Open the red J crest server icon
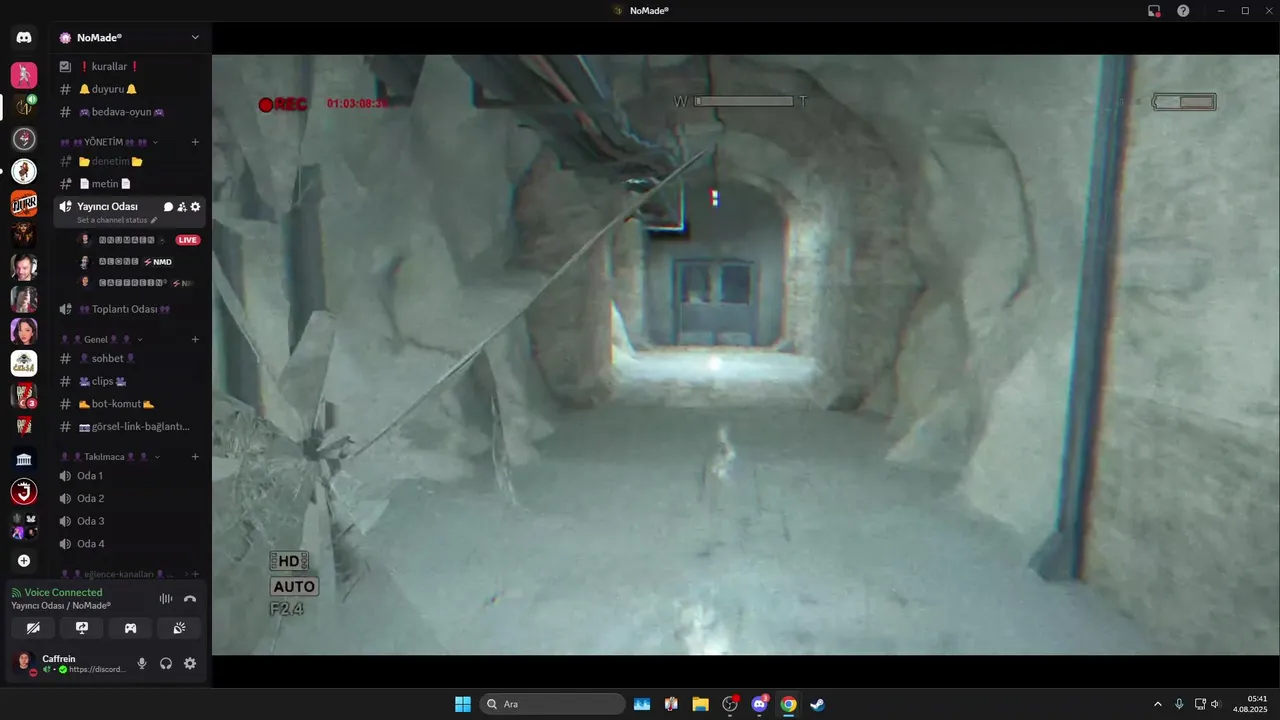Image resolution: width=1280 pixels, height=720 pixels. click(24, 491)
